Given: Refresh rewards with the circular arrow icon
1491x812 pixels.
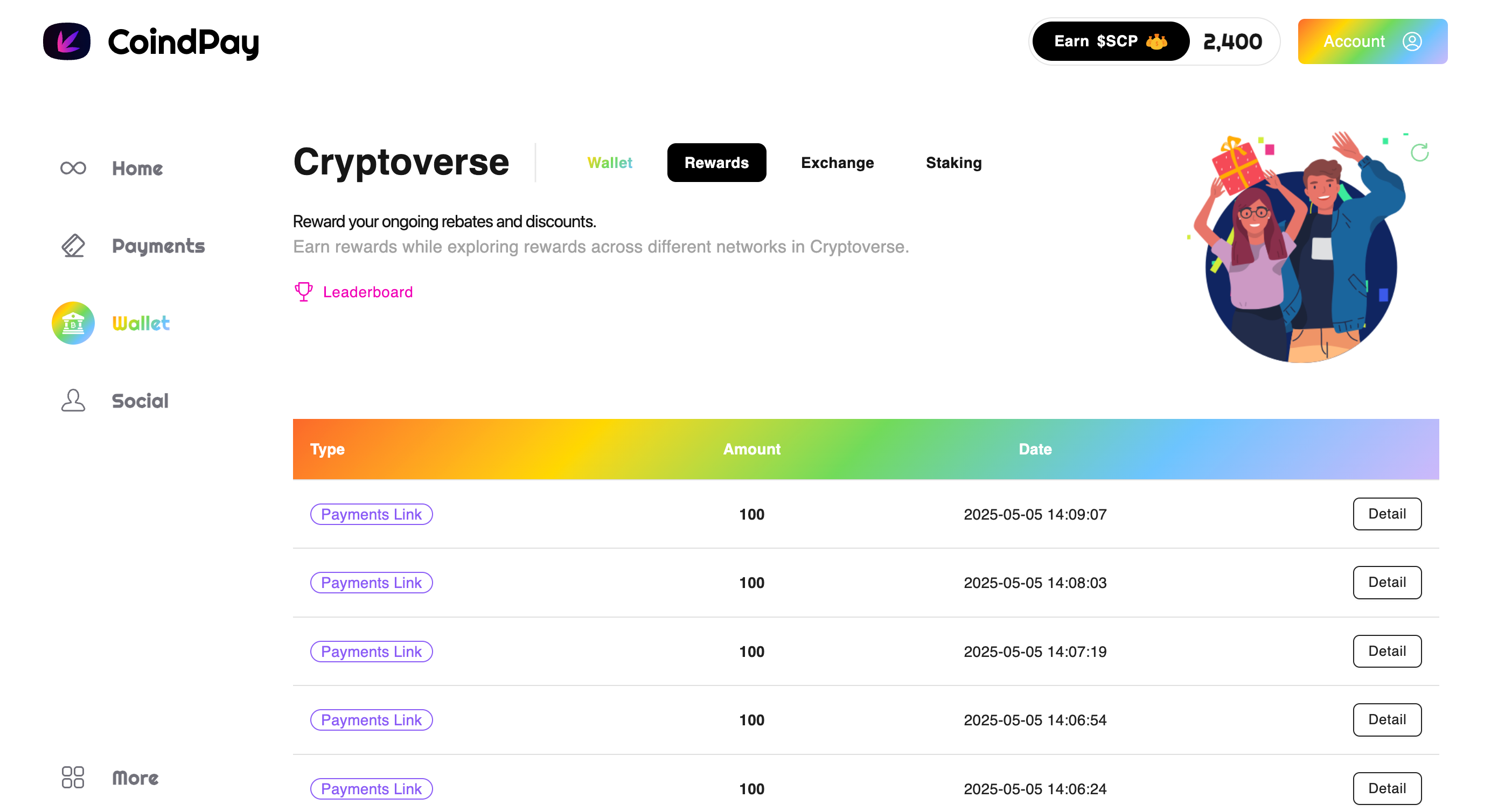Looking at the screenshot, I should (x=1419, y=153).
